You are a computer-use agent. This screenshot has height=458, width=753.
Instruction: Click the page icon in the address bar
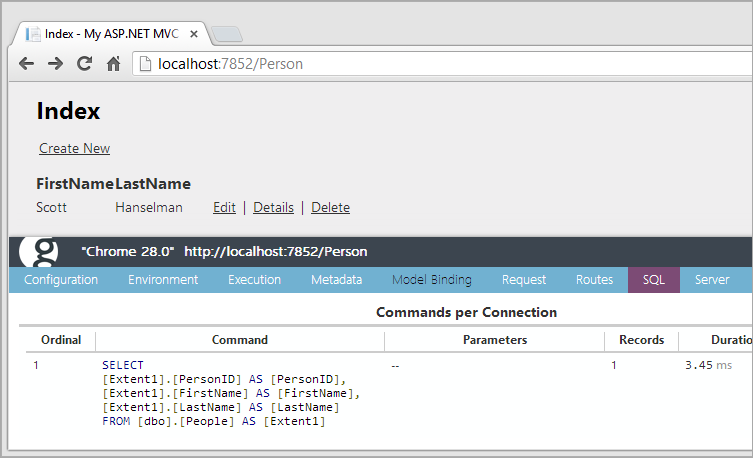point(145,63)
